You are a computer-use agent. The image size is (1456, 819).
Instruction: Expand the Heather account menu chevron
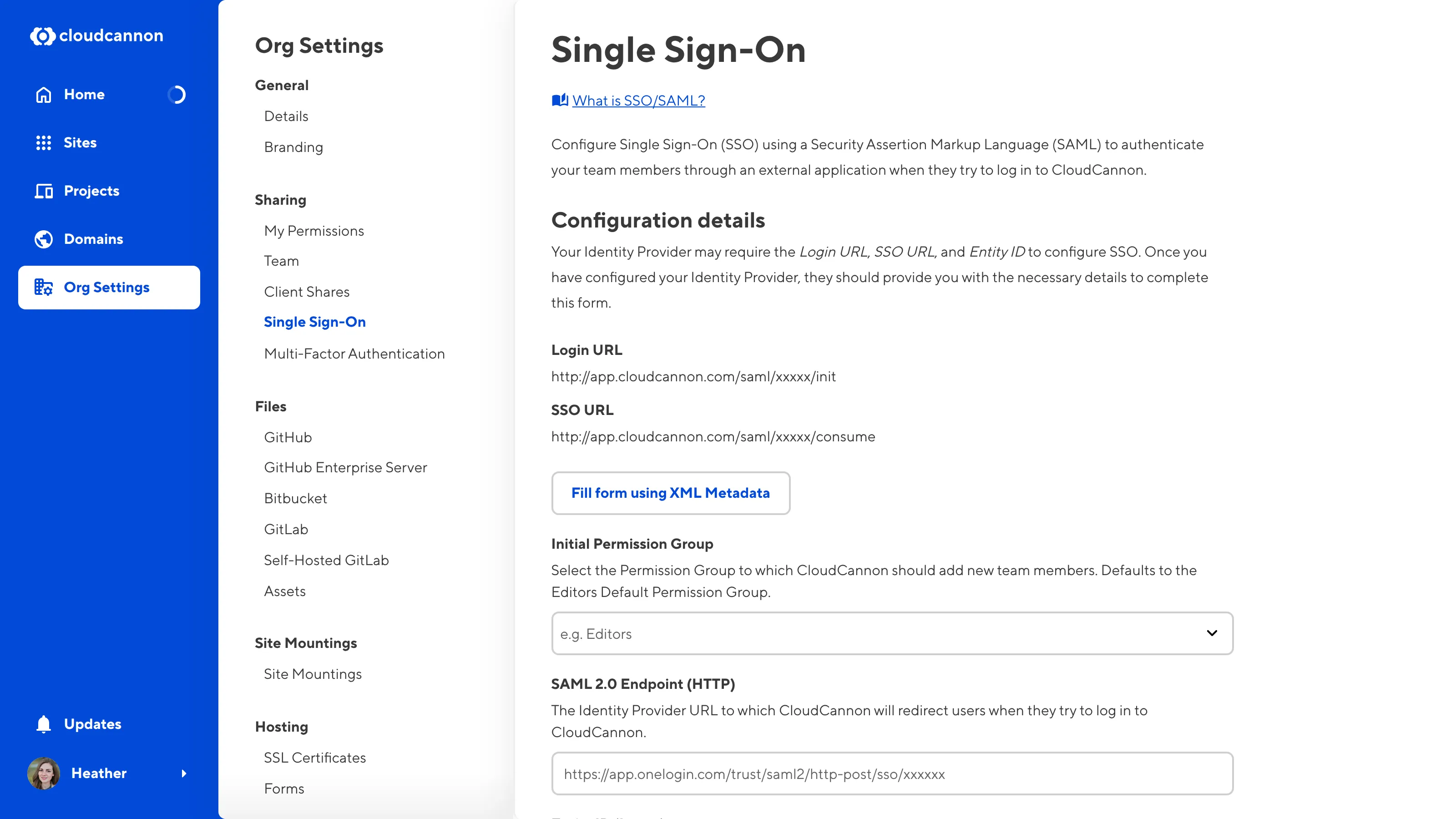[x=184, y=774]
